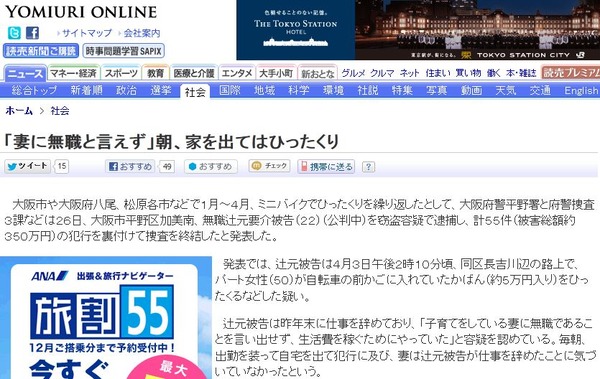
Task: Switch to English edition link
Action: click(581, 91)
